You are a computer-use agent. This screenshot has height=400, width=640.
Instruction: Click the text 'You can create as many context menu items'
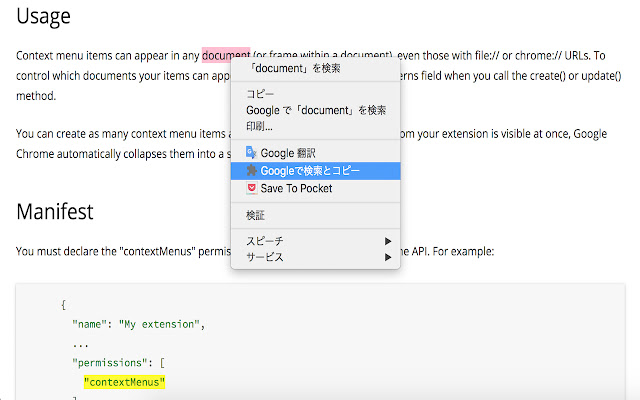(x=120, y=134)
